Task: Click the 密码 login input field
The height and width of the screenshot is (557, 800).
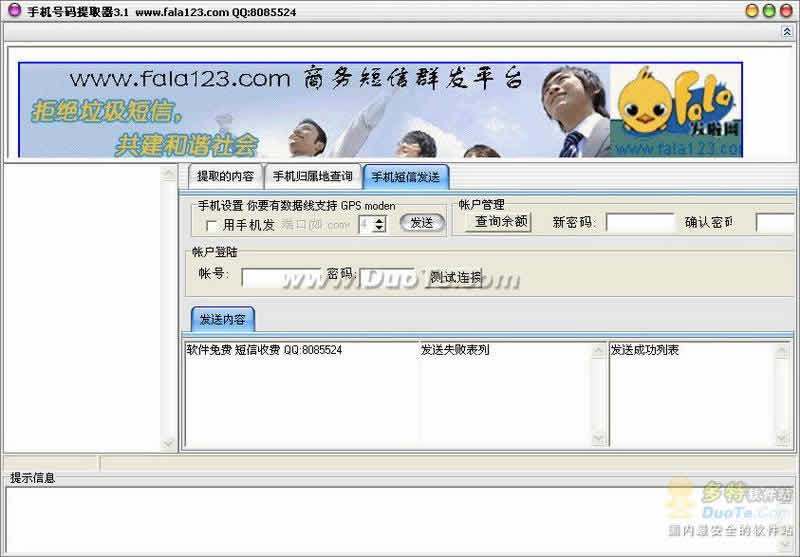Action: 386,277
